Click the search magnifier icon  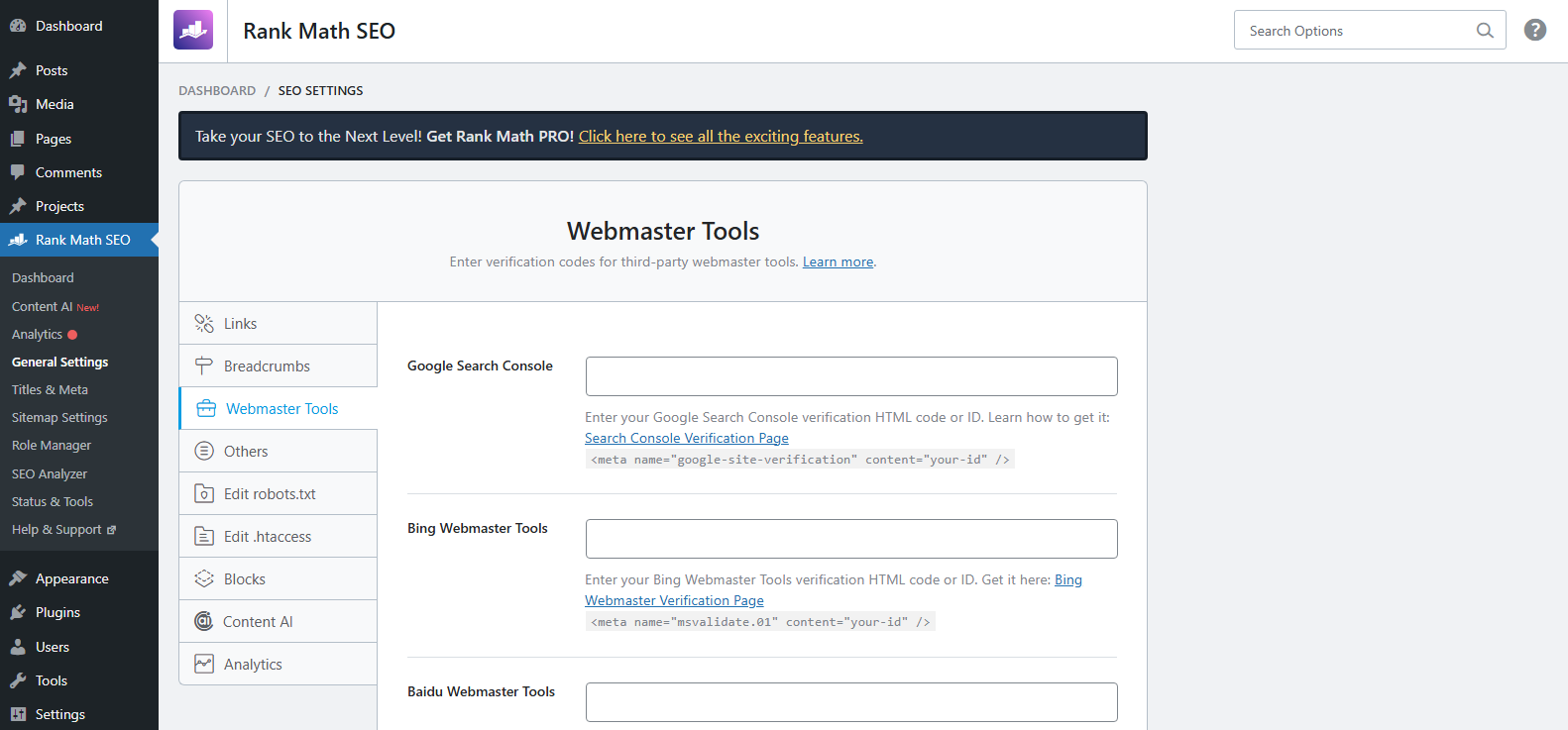[1485, 31]
